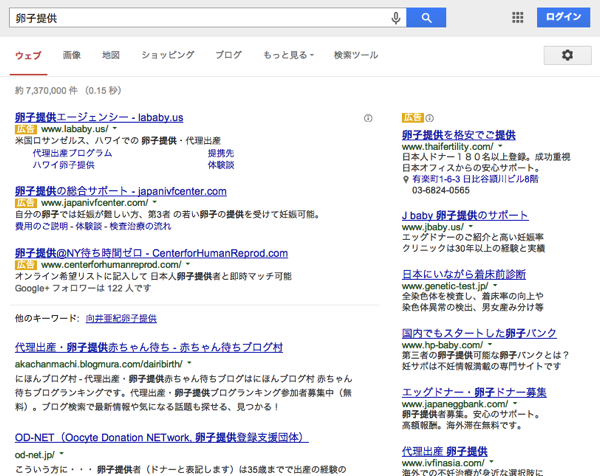
Task: Switch to the 地図 tab
Action: 111,55
